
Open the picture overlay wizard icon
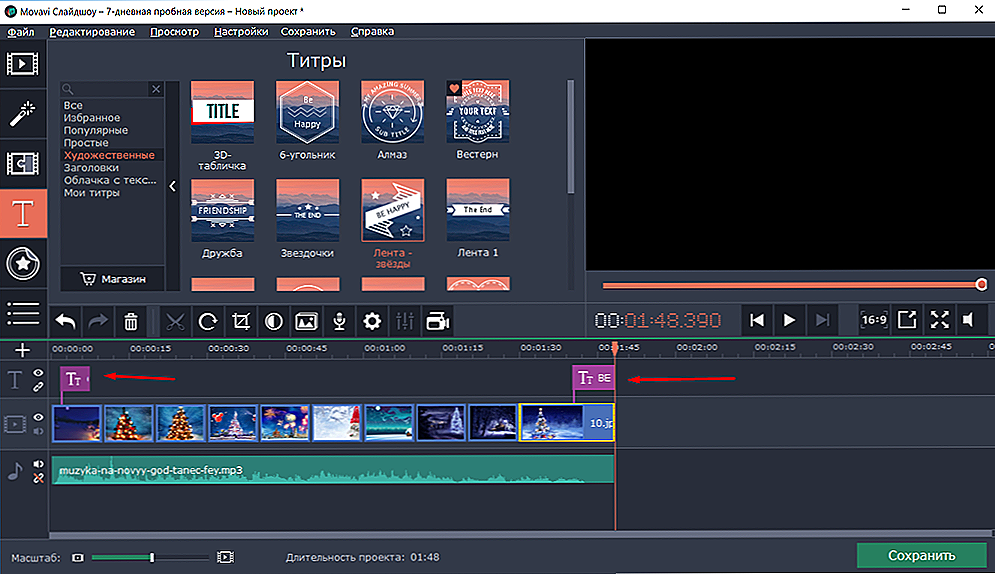306,322
